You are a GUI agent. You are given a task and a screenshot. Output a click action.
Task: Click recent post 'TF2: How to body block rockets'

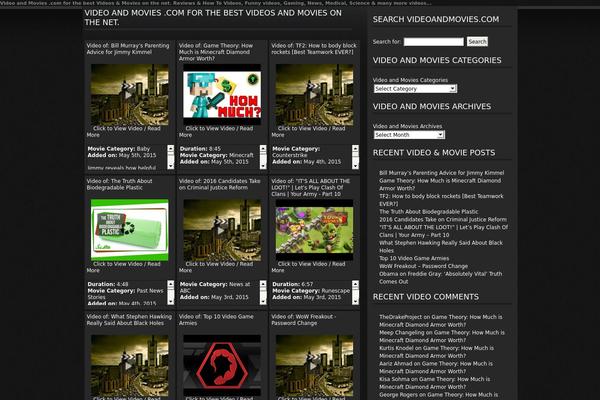point(441,200)
